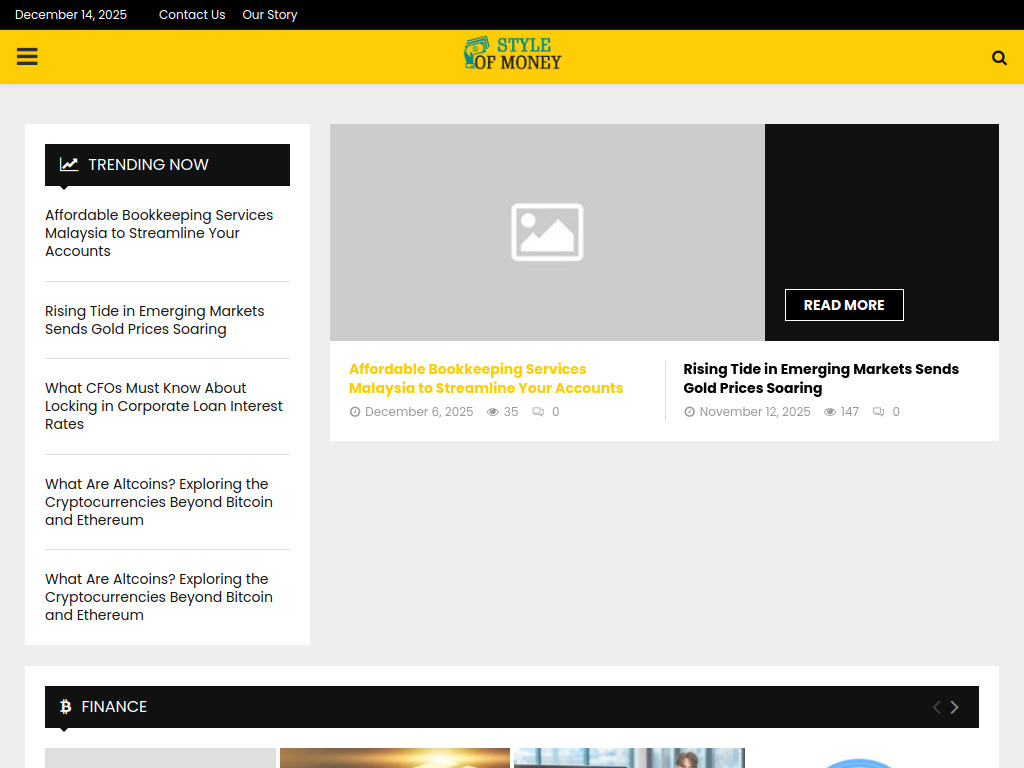
Task: Open the Contact Us page
Action: coord(192,15)
